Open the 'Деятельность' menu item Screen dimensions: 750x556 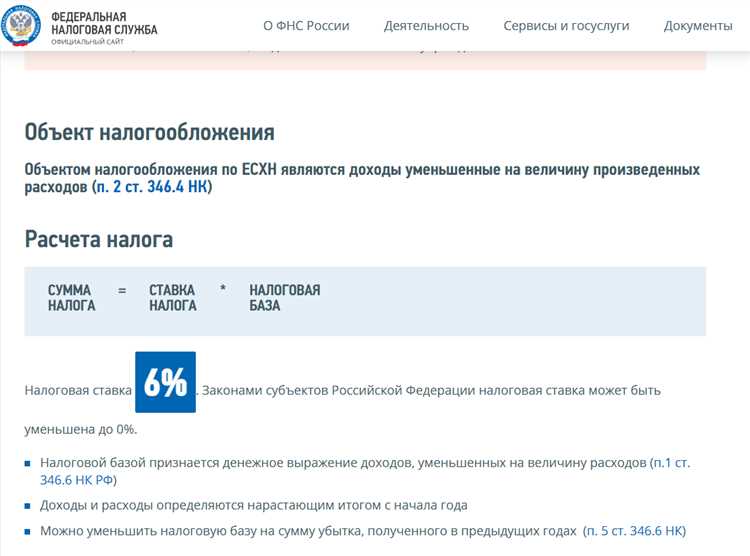tap(426, 26)
